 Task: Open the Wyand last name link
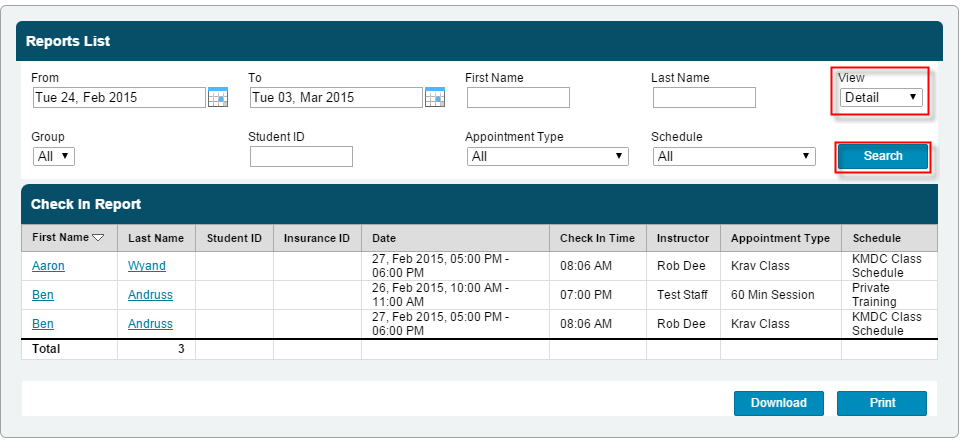click(x=147, y=266)
